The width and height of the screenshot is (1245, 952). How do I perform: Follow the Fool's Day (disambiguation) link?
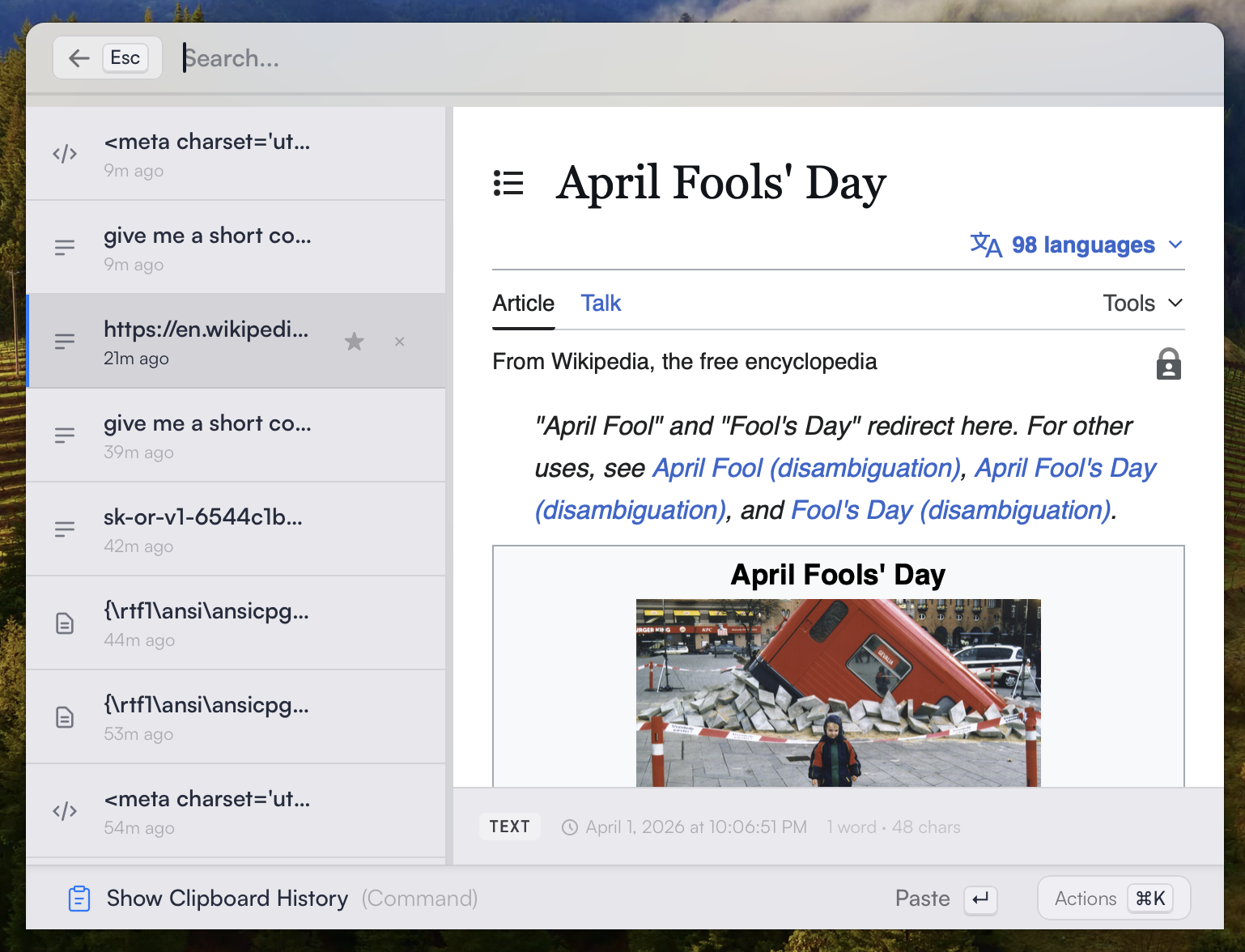click(950, 510)
